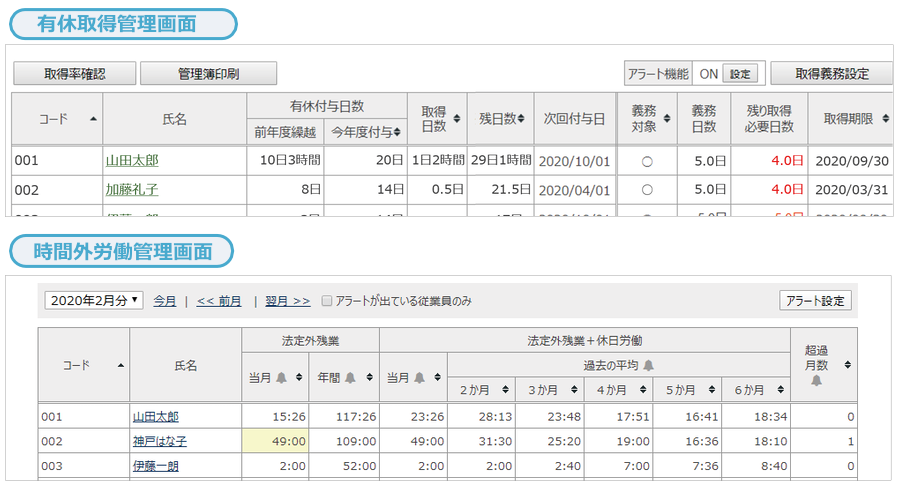Viewport: 900px width, 490px height.
Task: Select 義務対象 circle for 山田太郎
Action: click(x=646, y=160)
